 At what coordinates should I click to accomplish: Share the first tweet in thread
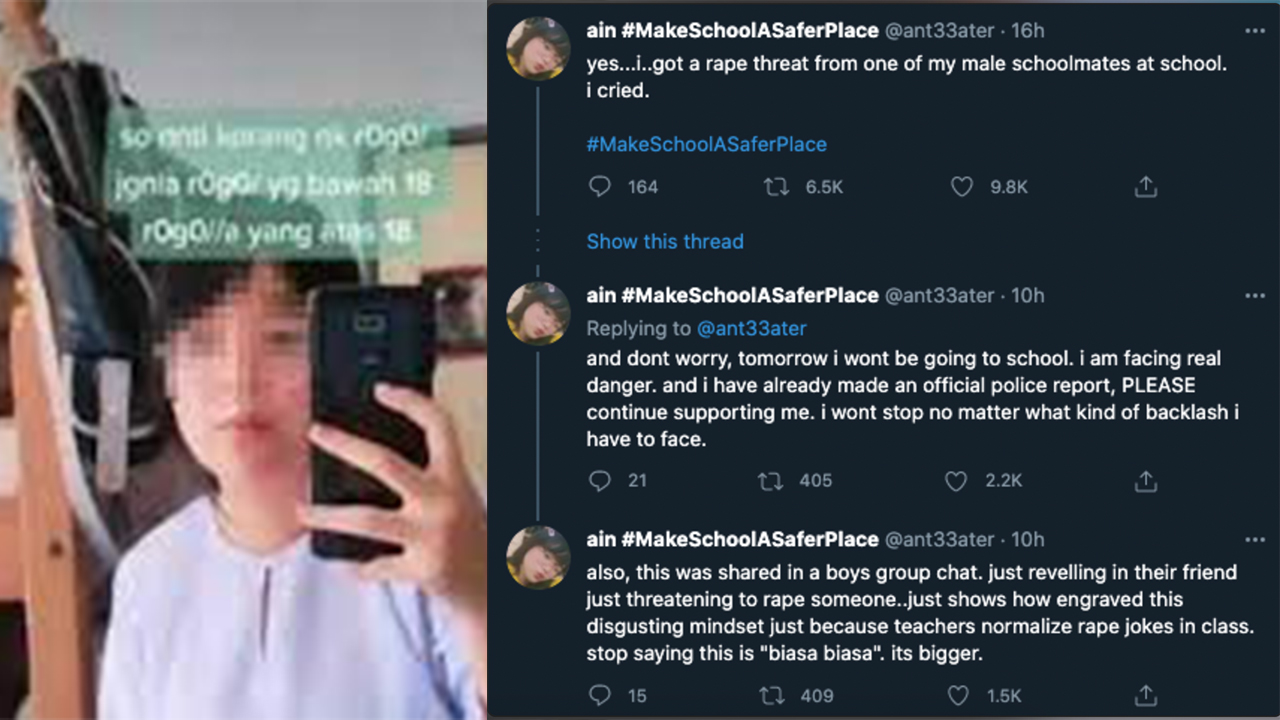click(x=1146, y=187)
